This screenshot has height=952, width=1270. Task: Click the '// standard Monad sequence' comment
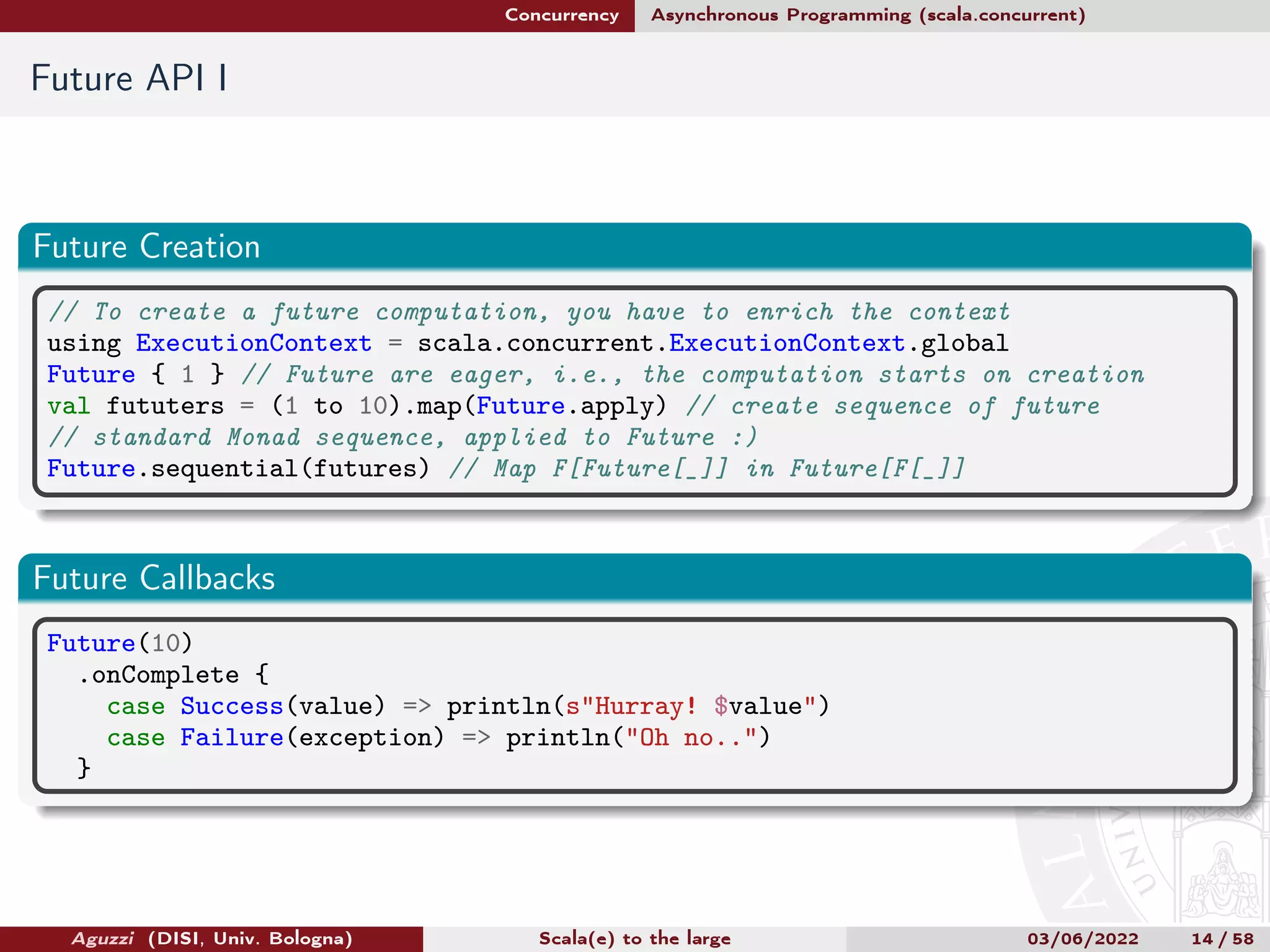pos(402,438)
